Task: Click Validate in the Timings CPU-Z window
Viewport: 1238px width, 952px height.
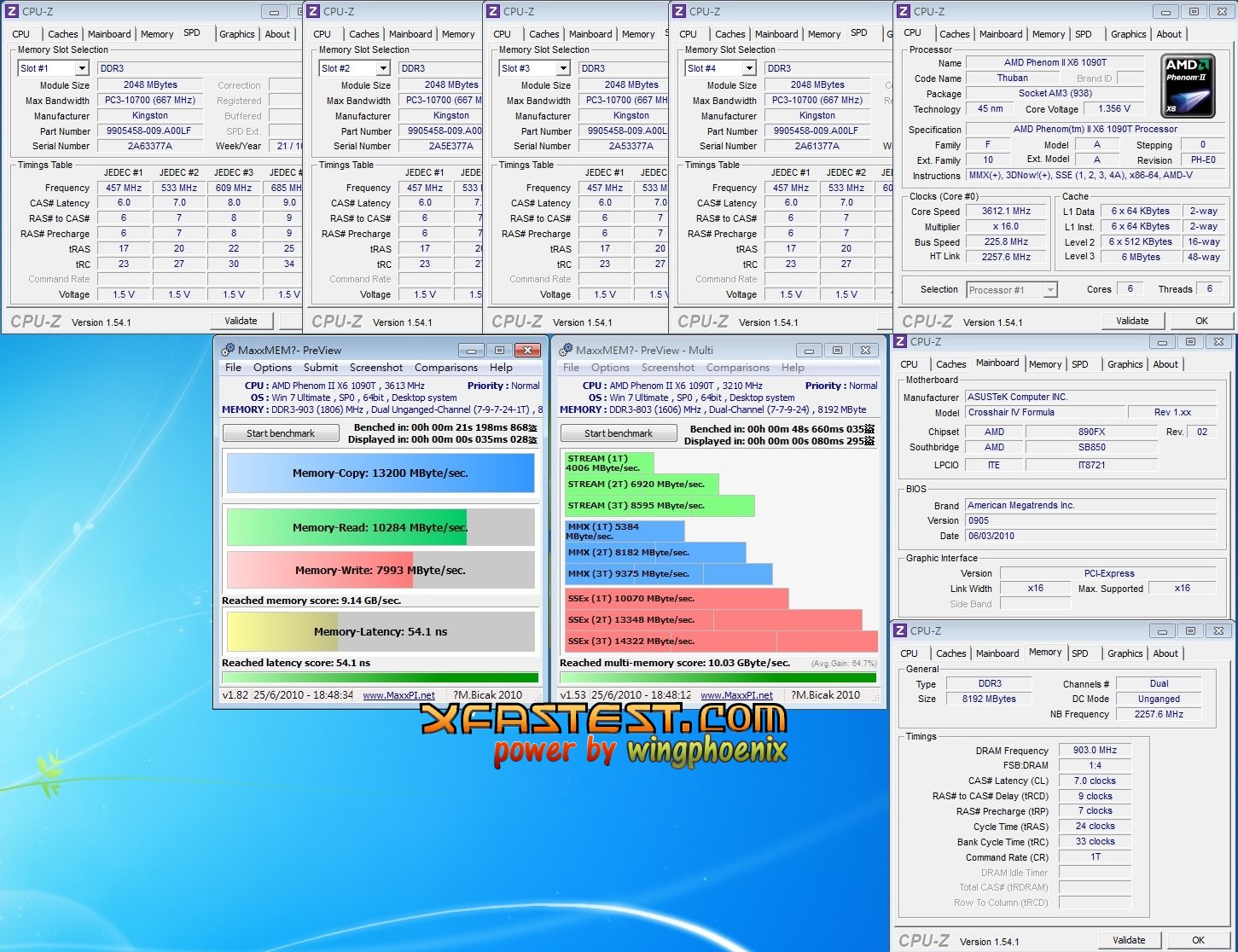Action: pos(1129,940)
